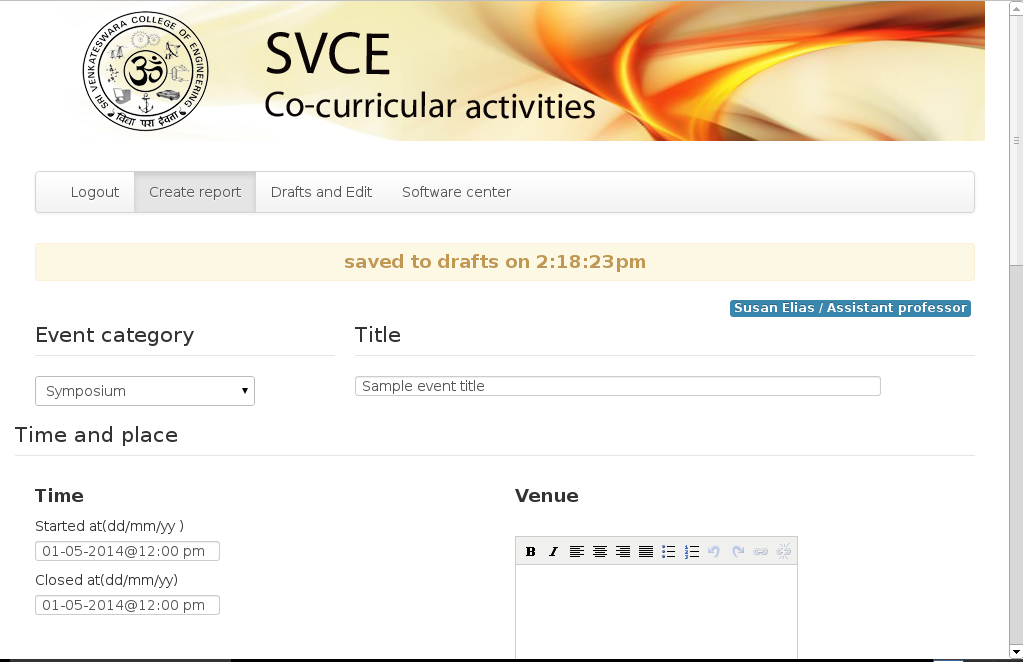Go to Software center in navbar
Viewport: 1023px width, 662px height.
[456, 192]
